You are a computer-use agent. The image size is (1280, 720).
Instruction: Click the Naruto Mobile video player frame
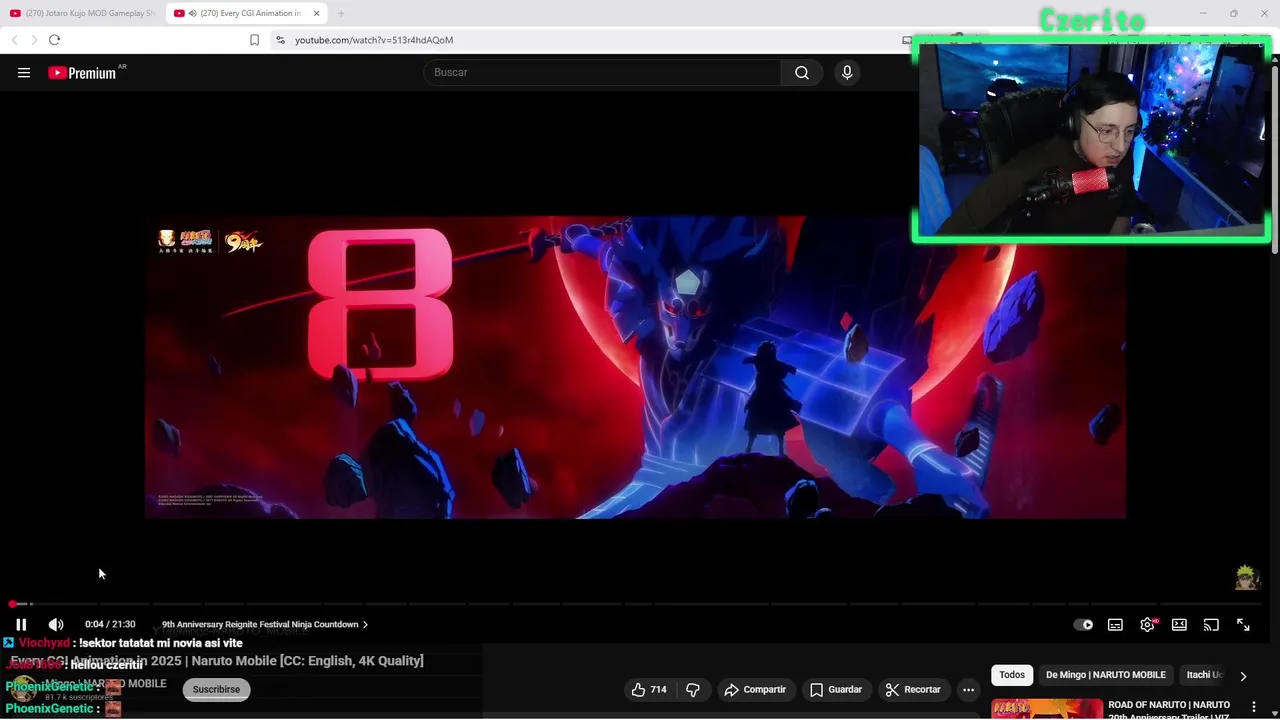[x=635, y=367]
